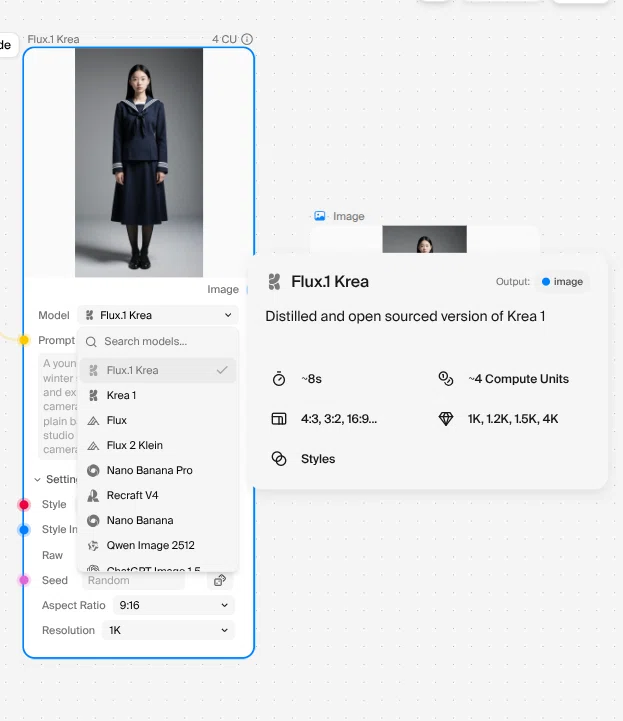Choose the Flux model option
The height and width of the screenshot is (721, 623).
click(158, 420)
